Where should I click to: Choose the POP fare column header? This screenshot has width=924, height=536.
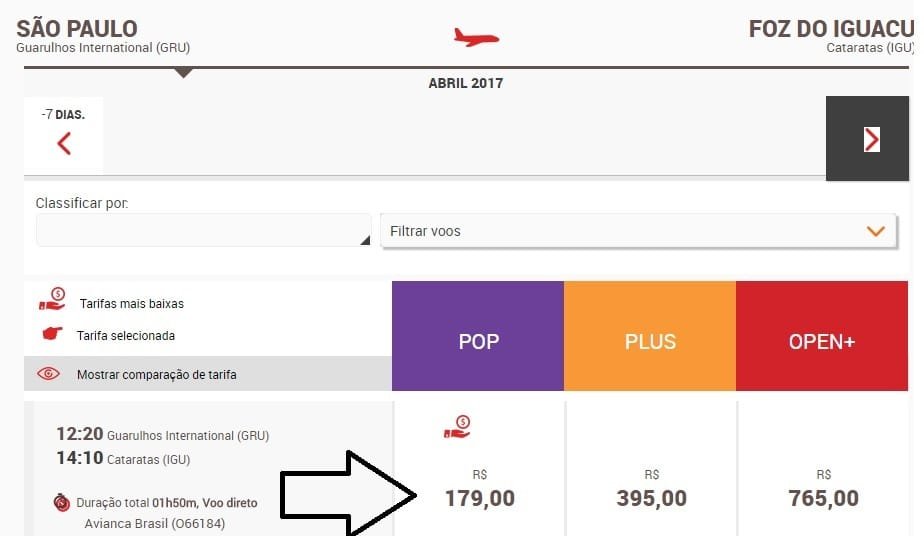point(478,336)
